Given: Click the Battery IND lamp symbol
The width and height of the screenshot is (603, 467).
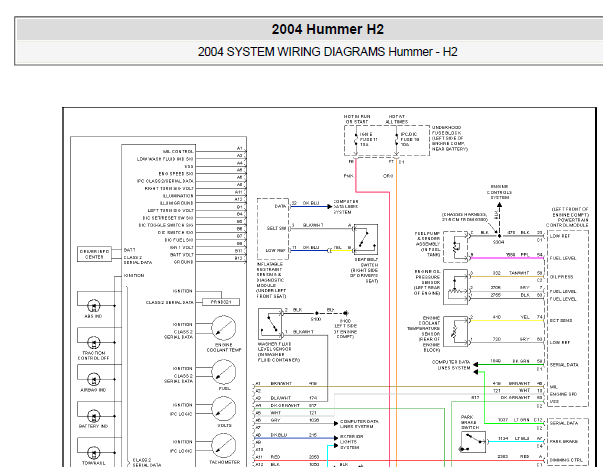Looking at the screenshot, I should 93,416.
